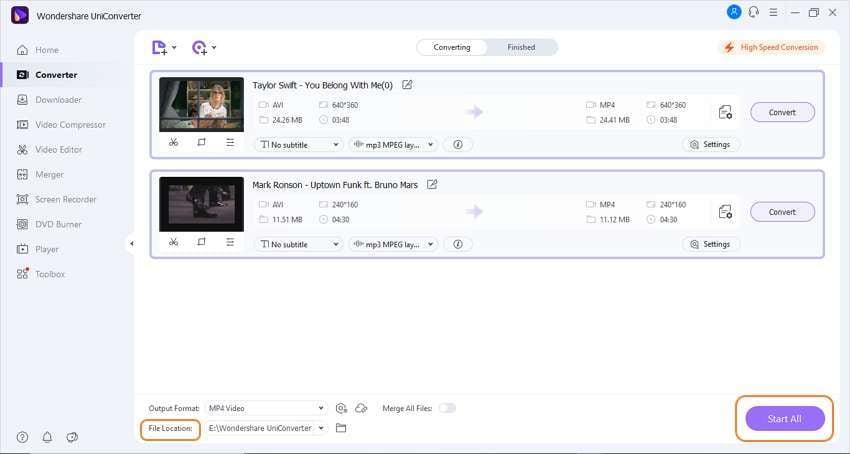Open Merger in the sidebar
Screen dimensions: 850x454
(x=41, y=175)
